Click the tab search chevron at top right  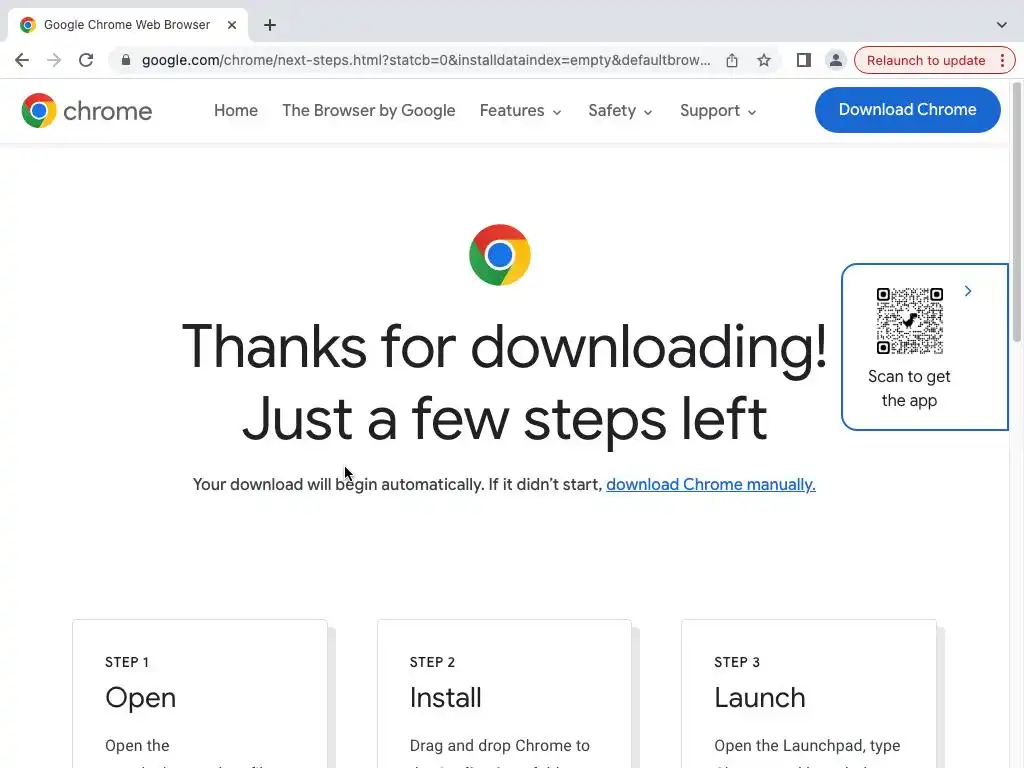tap(1001, 25)
